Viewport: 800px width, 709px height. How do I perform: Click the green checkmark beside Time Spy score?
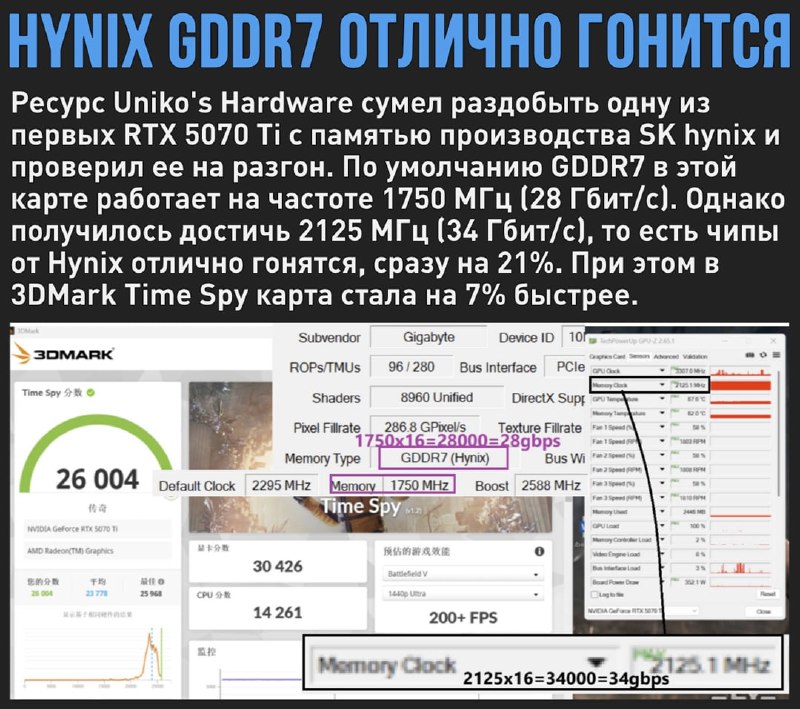click(91, 393)
